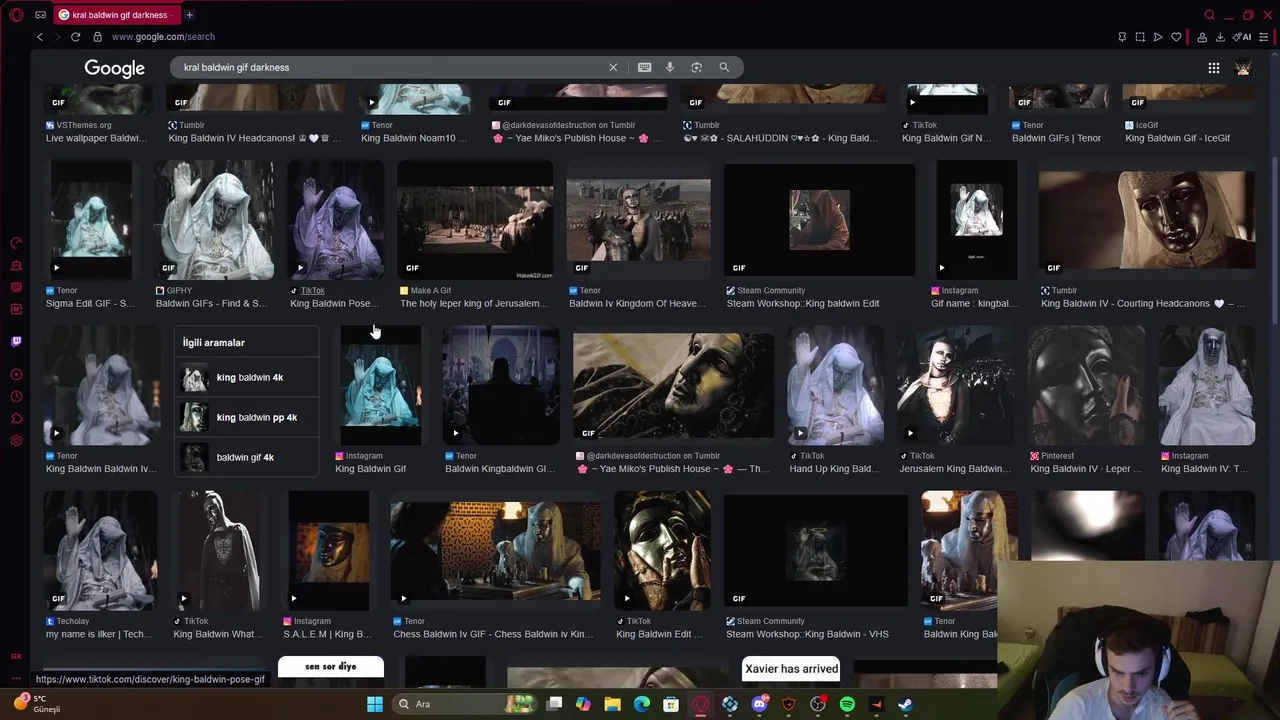Click King Baldwin IV Headcanons Tumblr caption
Viewport: 1280px width, 720px height.
click(x=255, y=138)
